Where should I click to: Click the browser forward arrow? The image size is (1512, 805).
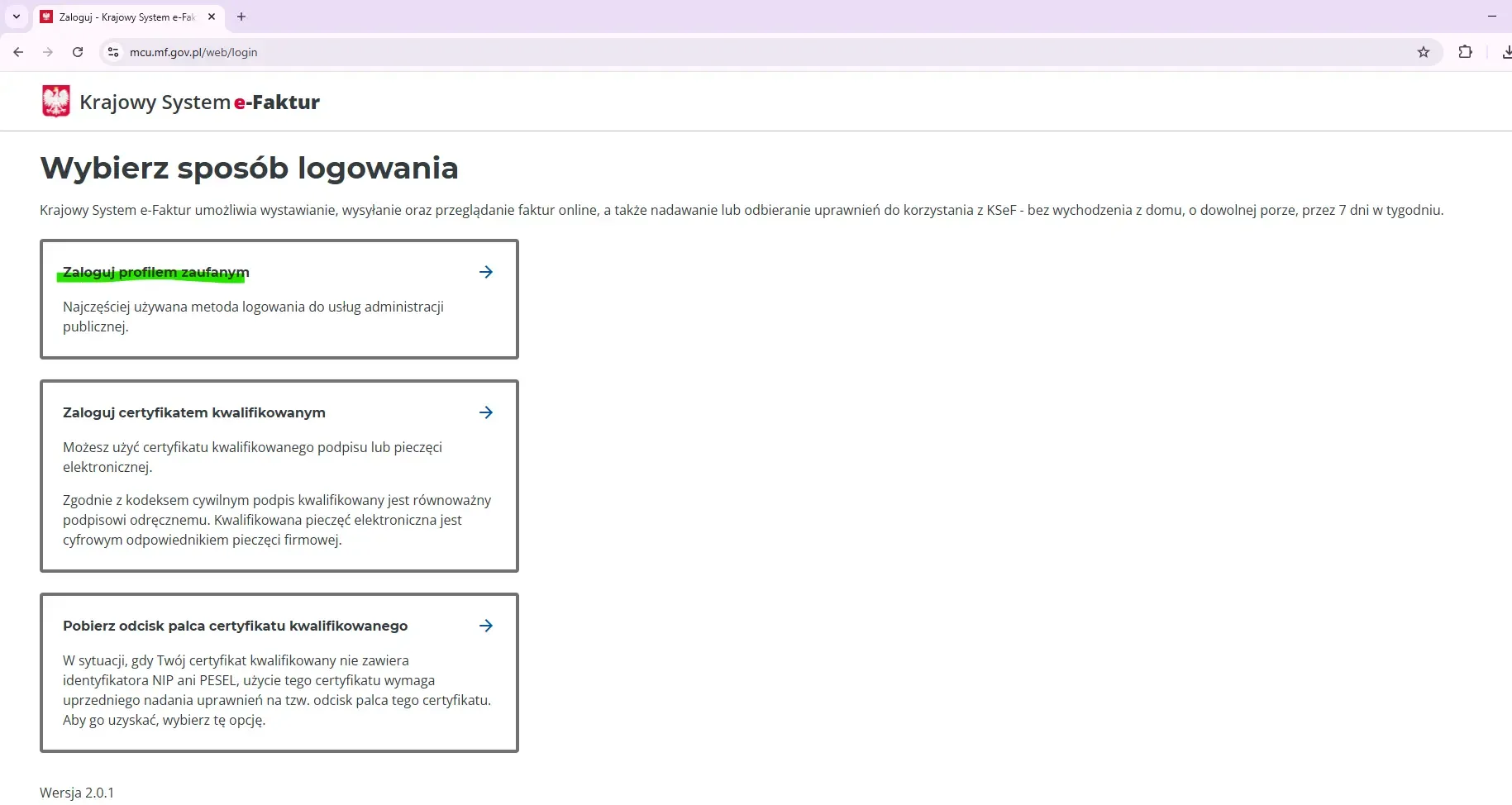tap(48, 52)
